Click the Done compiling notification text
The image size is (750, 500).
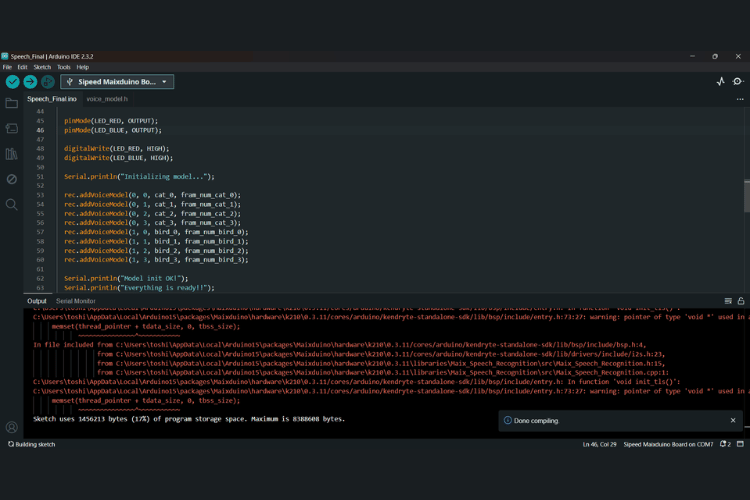click(x=536, y=421)
